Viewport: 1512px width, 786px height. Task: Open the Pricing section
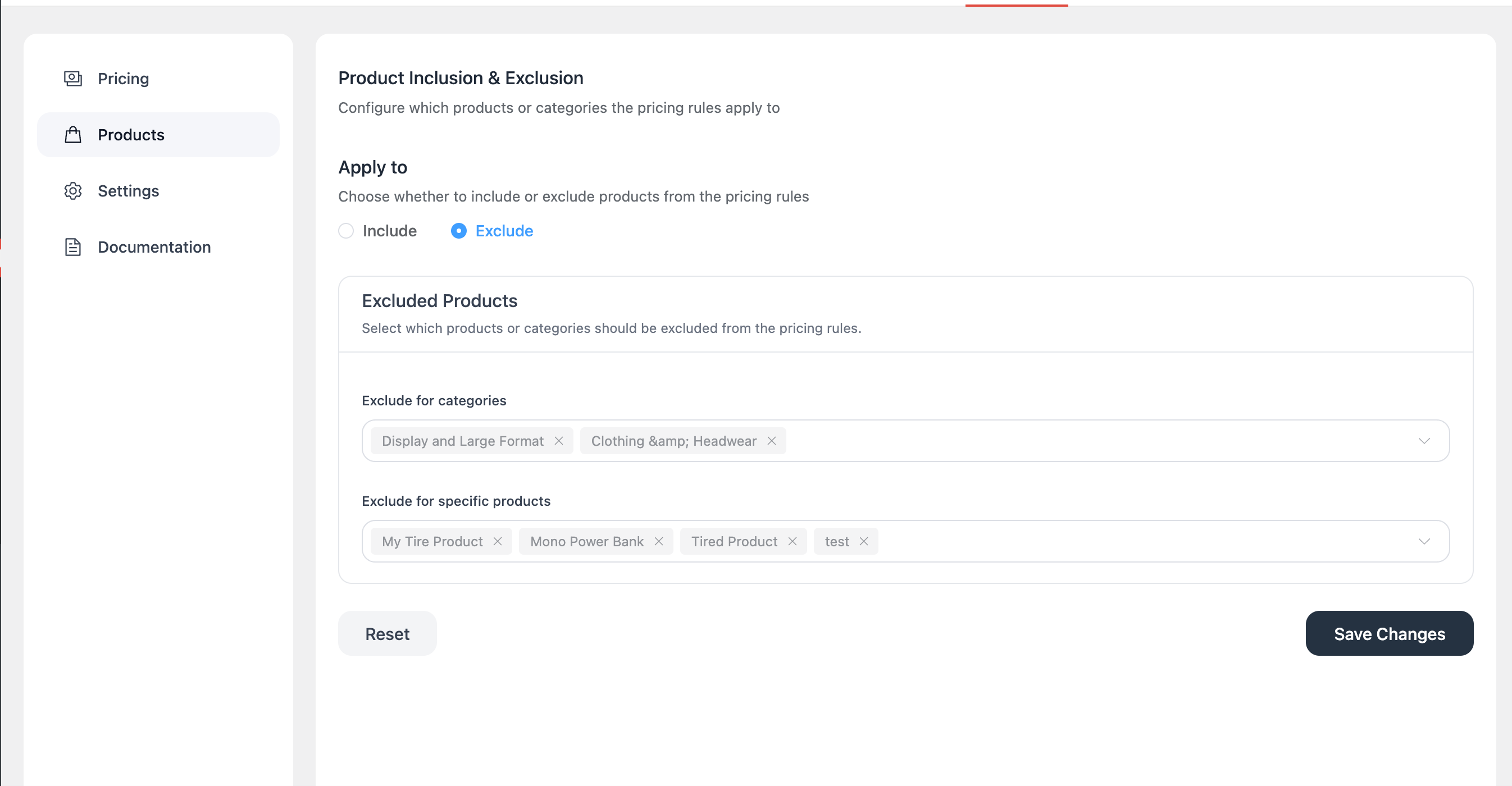tap(123, 79)
